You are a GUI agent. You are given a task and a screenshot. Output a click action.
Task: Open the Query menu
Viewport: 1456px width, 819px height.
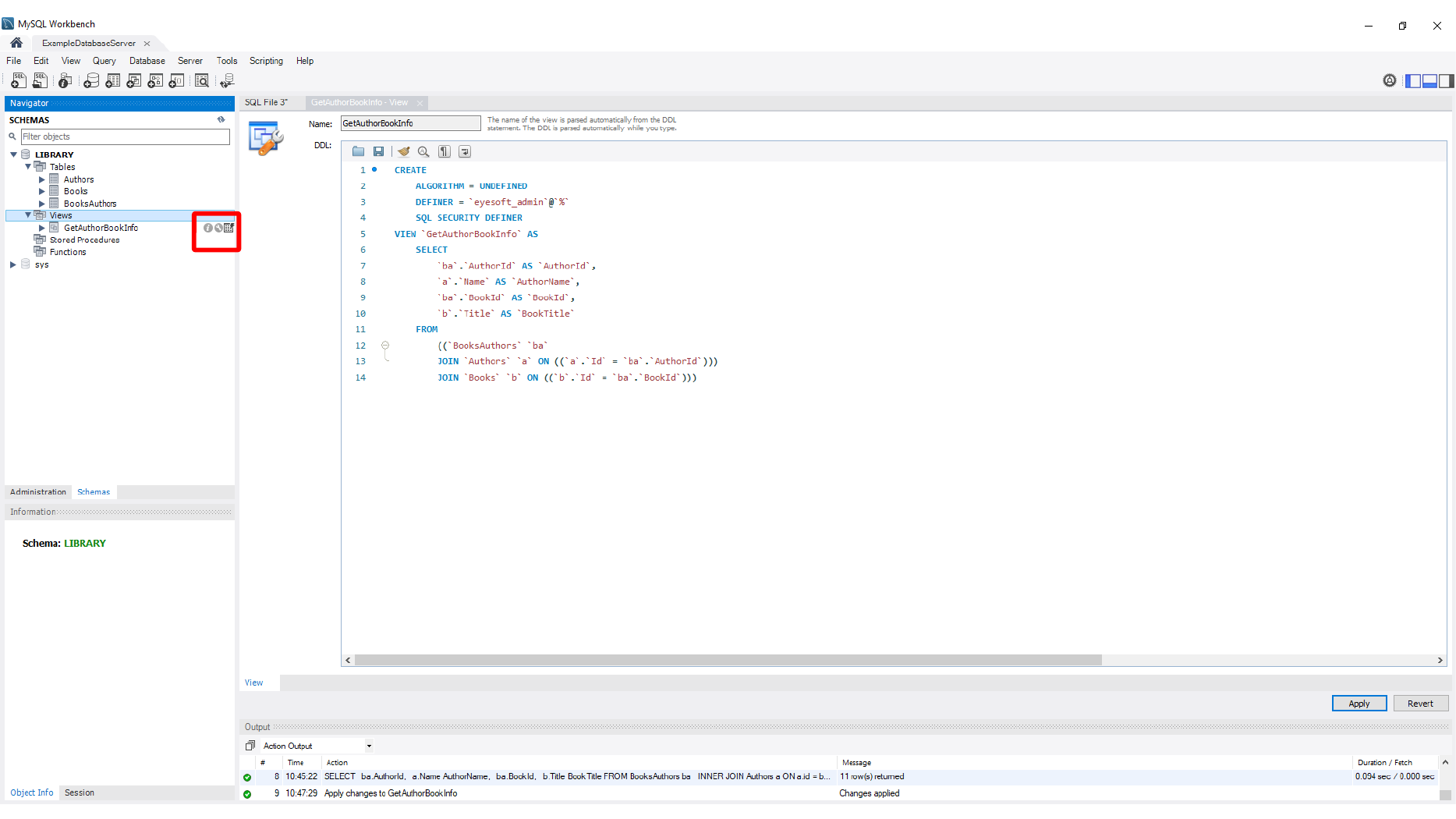tap(104, 61)
